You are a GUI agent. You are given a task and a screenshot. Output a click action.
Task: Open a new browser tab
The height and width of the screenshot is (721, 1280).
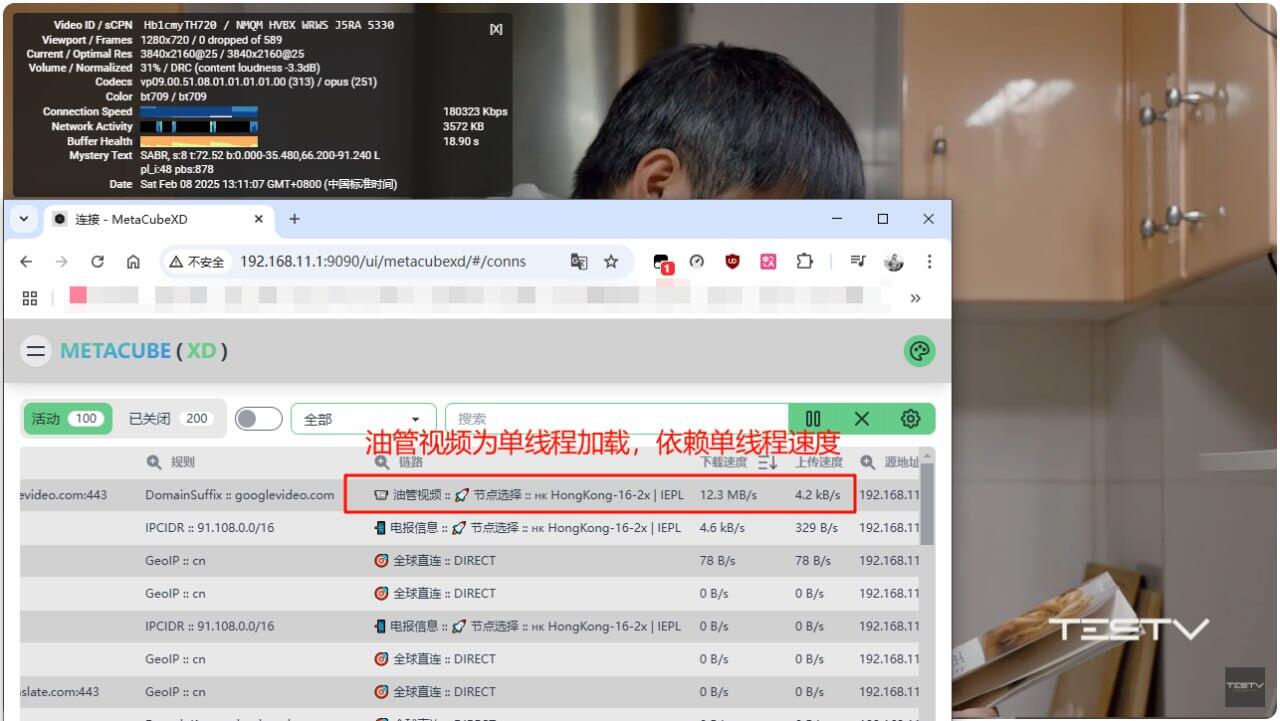(x=294, y=219)
